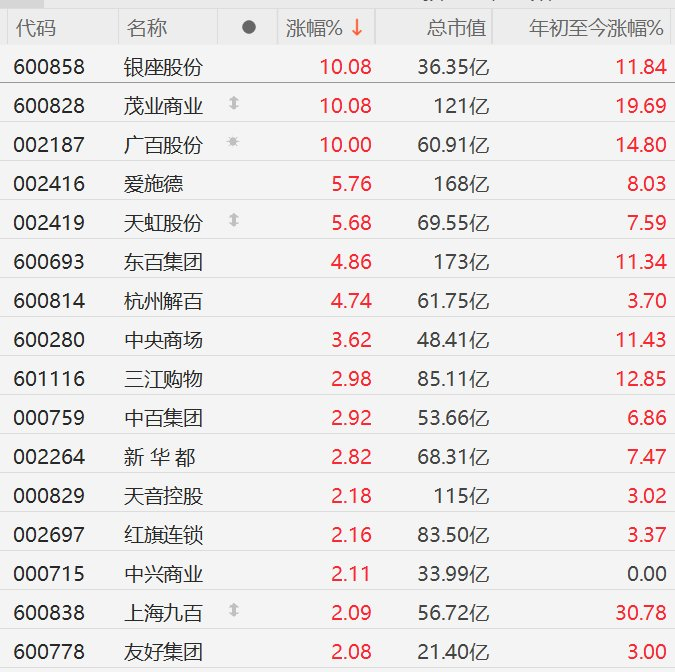Click the sun-shaped icon beside 广百股份
Viewport: 675px width, 672px height.
click(234, 143)
